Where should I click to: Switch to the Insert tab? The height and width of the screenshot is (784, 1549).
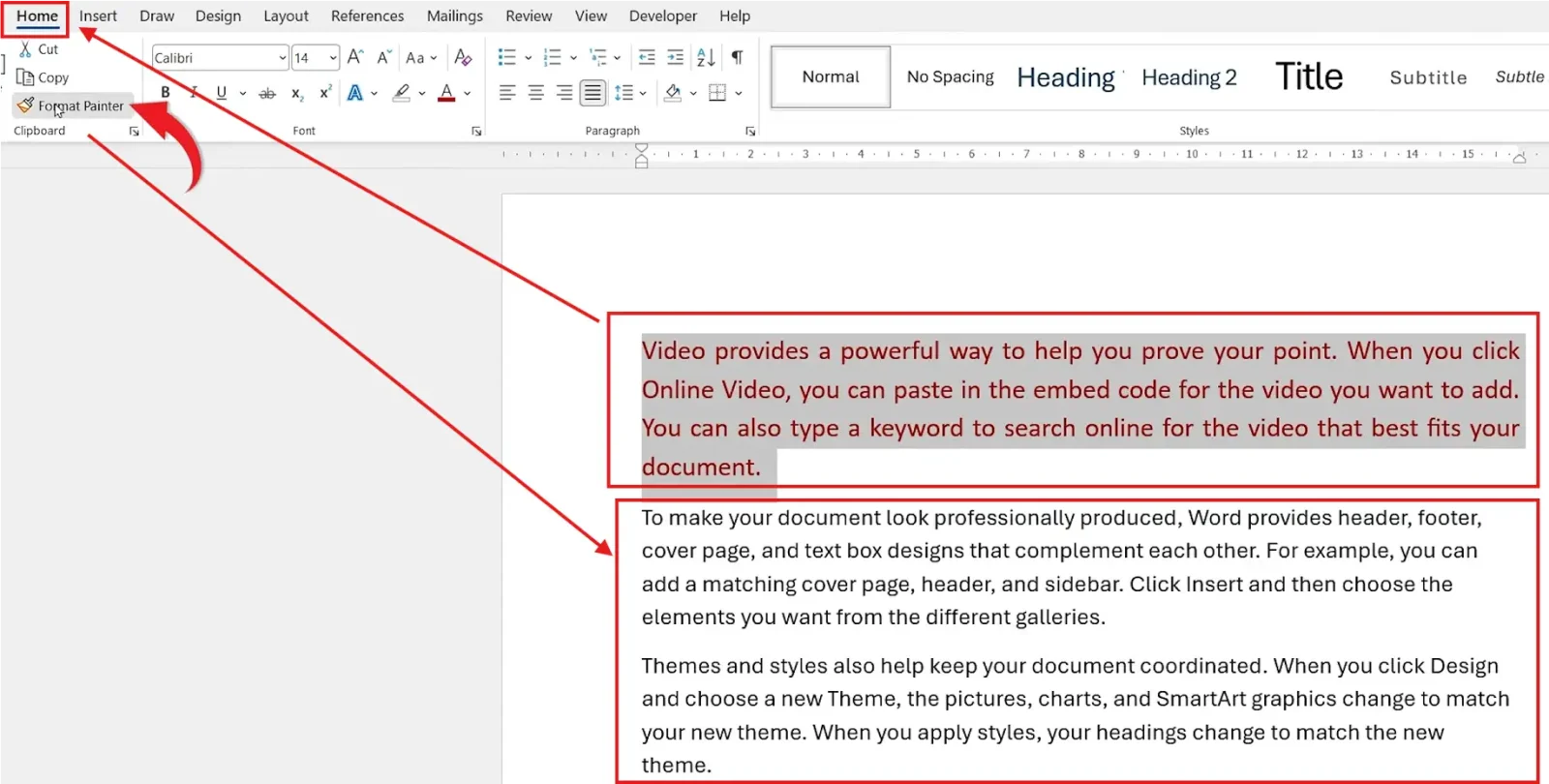(98, 15)
